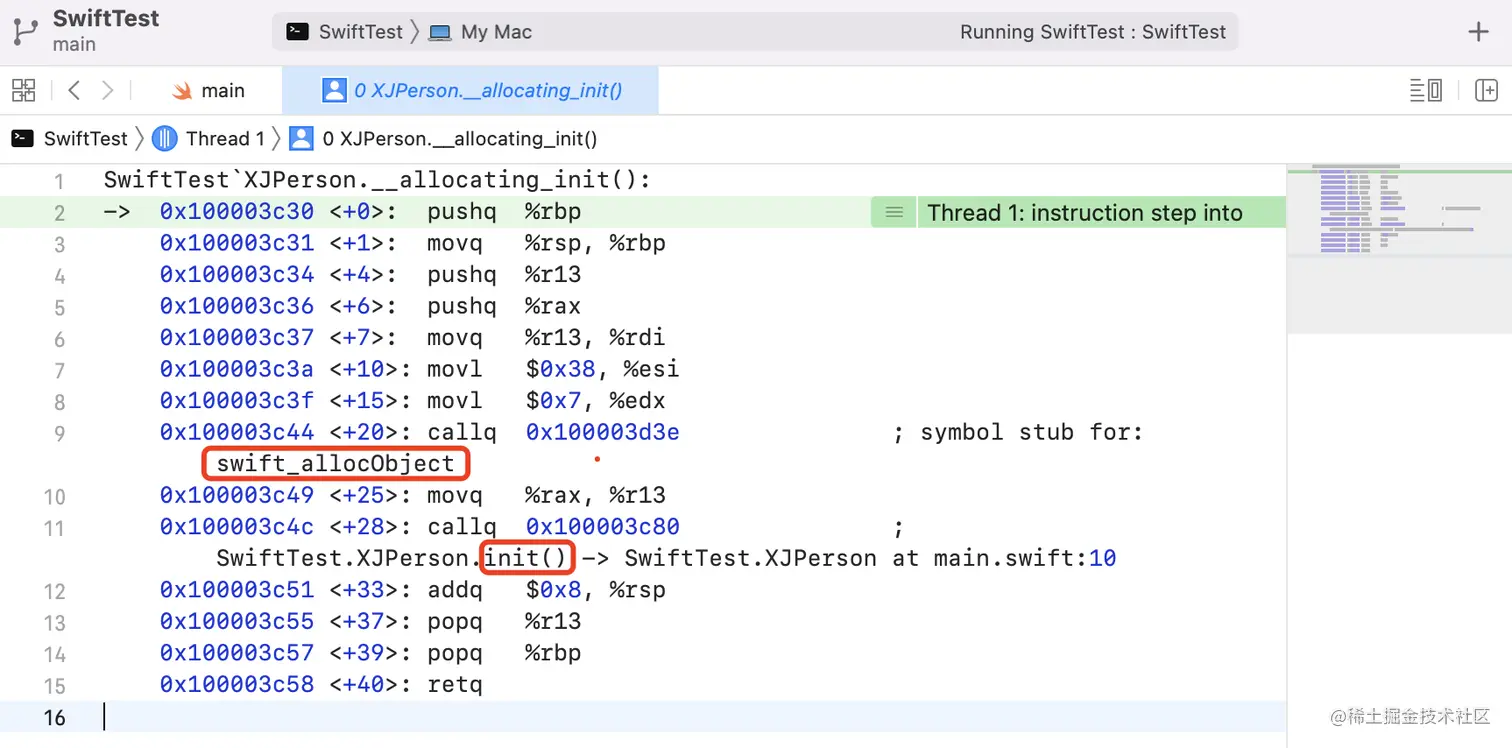Click the main branch label
The height and width of the screenshot is (748, 1512).
[74, 45]
